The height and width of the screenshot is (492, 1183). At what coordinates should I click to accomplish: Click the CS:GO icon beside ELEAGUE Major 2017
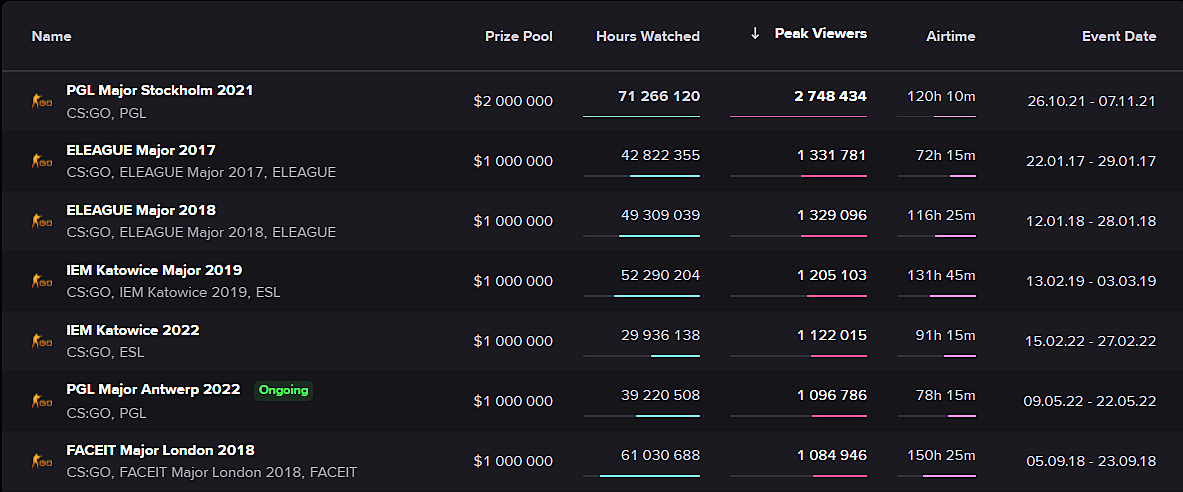coord(41,161)
